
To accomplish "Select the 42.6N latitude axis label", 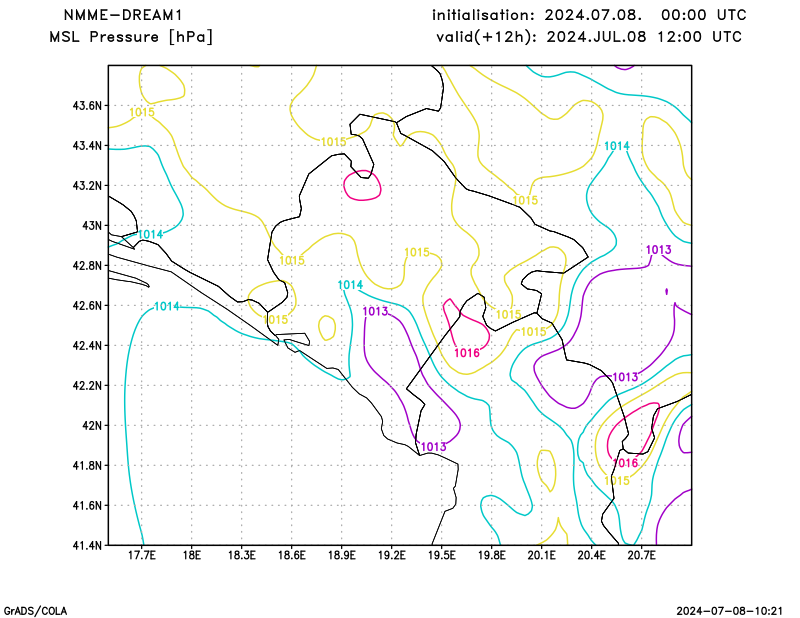I will [87, 306].
